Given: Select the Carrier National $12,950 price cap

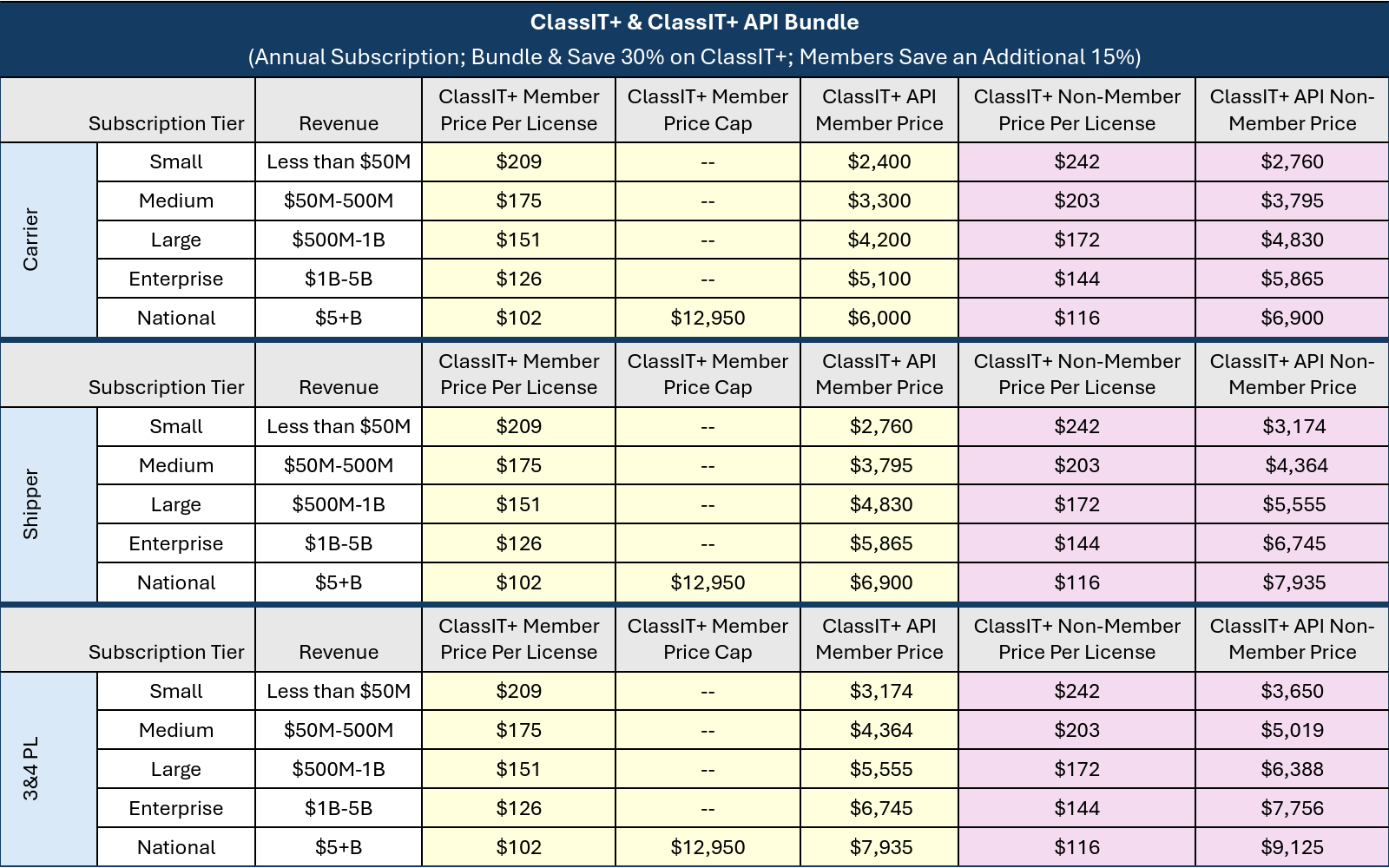Looking at the screenshot, I should [x=708, y=318].
